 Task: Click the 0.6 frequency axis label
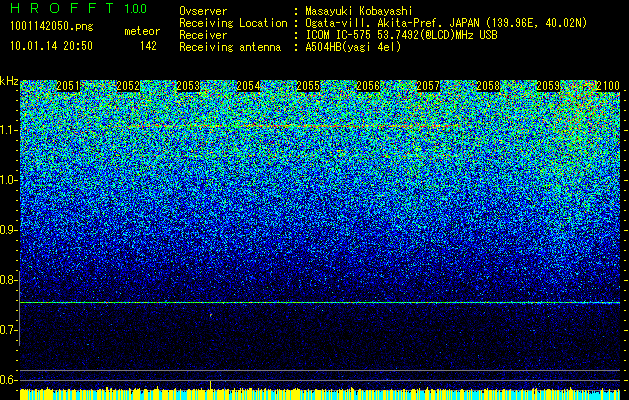click(x=9, y=380)
